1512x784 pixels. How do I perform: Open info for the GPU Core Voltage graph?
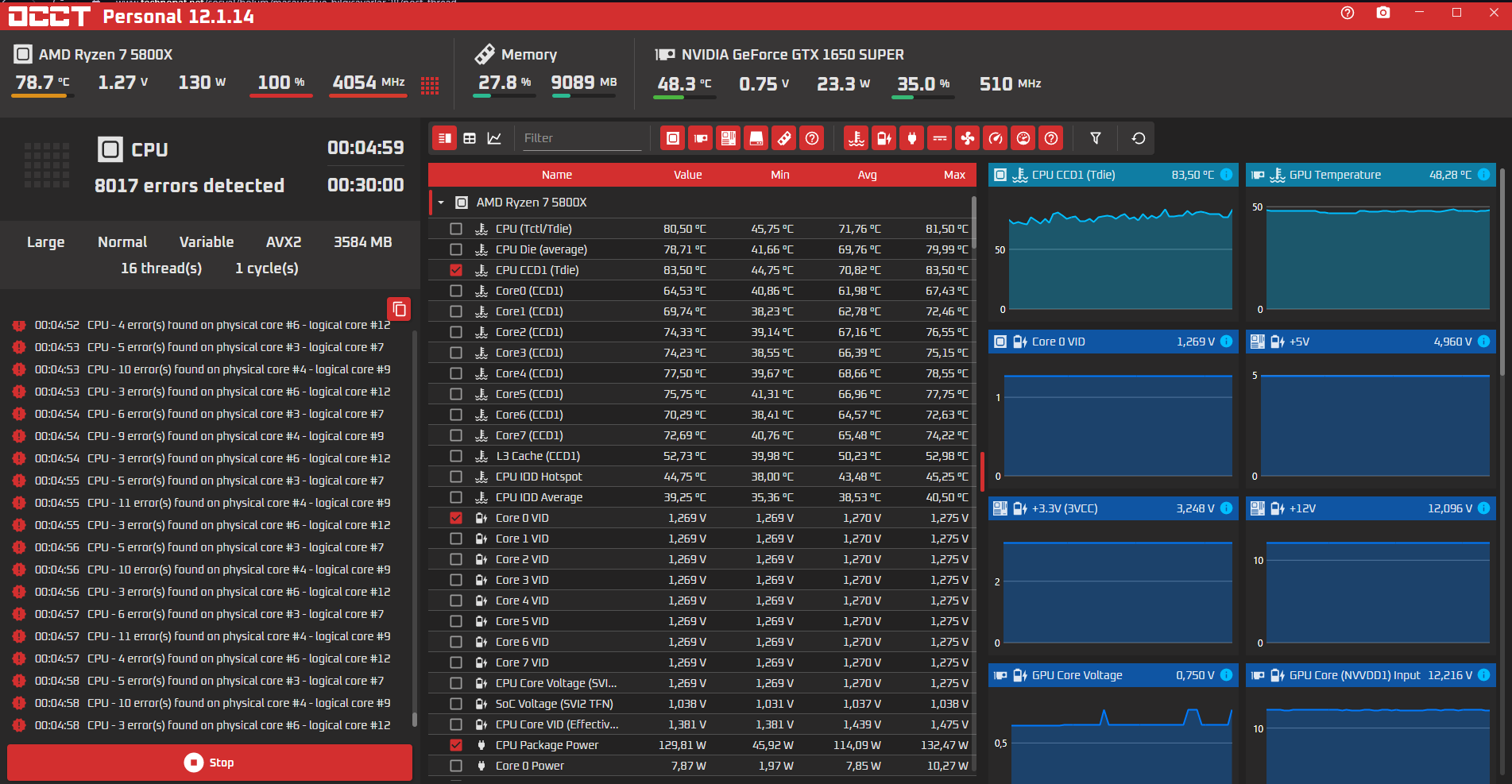coord(1227,675)
